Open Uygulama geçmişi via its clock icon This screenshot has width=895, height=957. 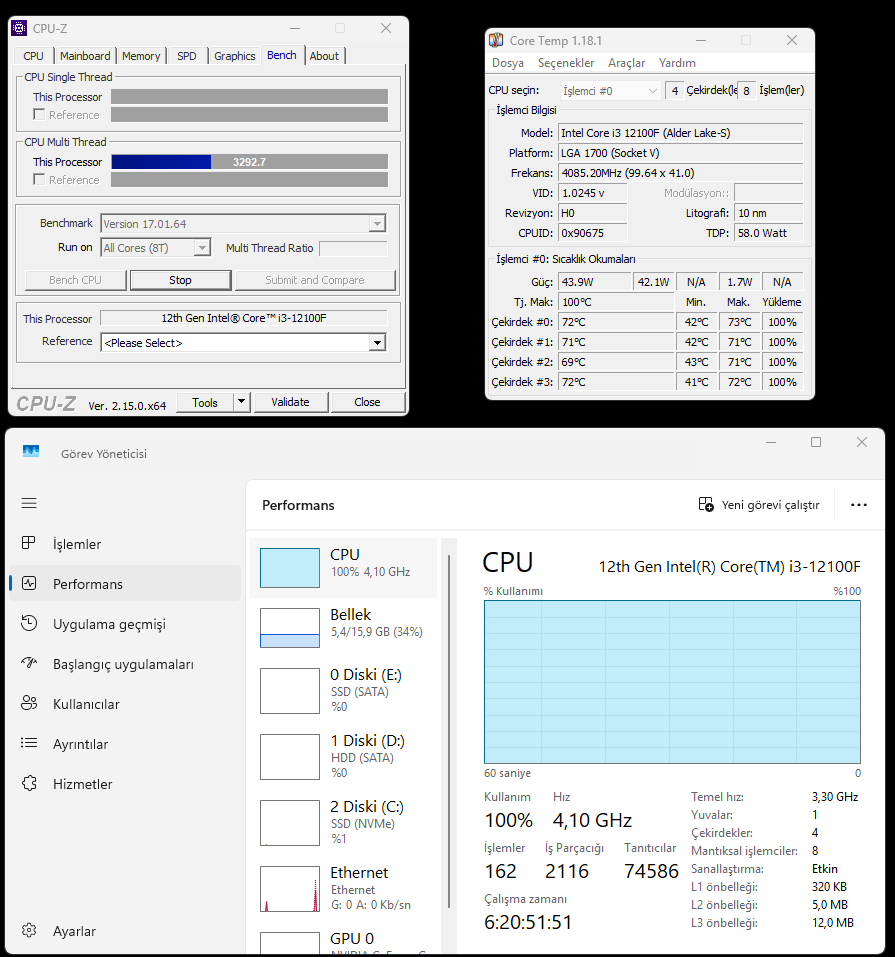click(x=29, y=623)
